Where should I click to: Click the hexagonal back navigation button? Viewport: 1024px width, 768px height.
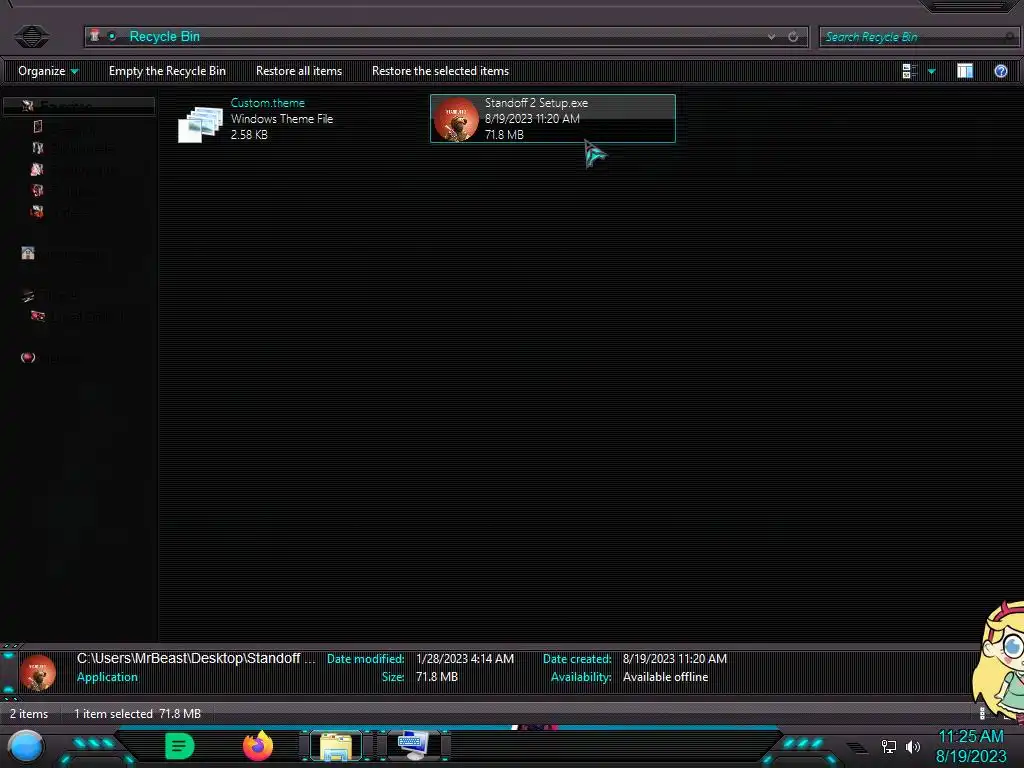[x=31, y=36]
